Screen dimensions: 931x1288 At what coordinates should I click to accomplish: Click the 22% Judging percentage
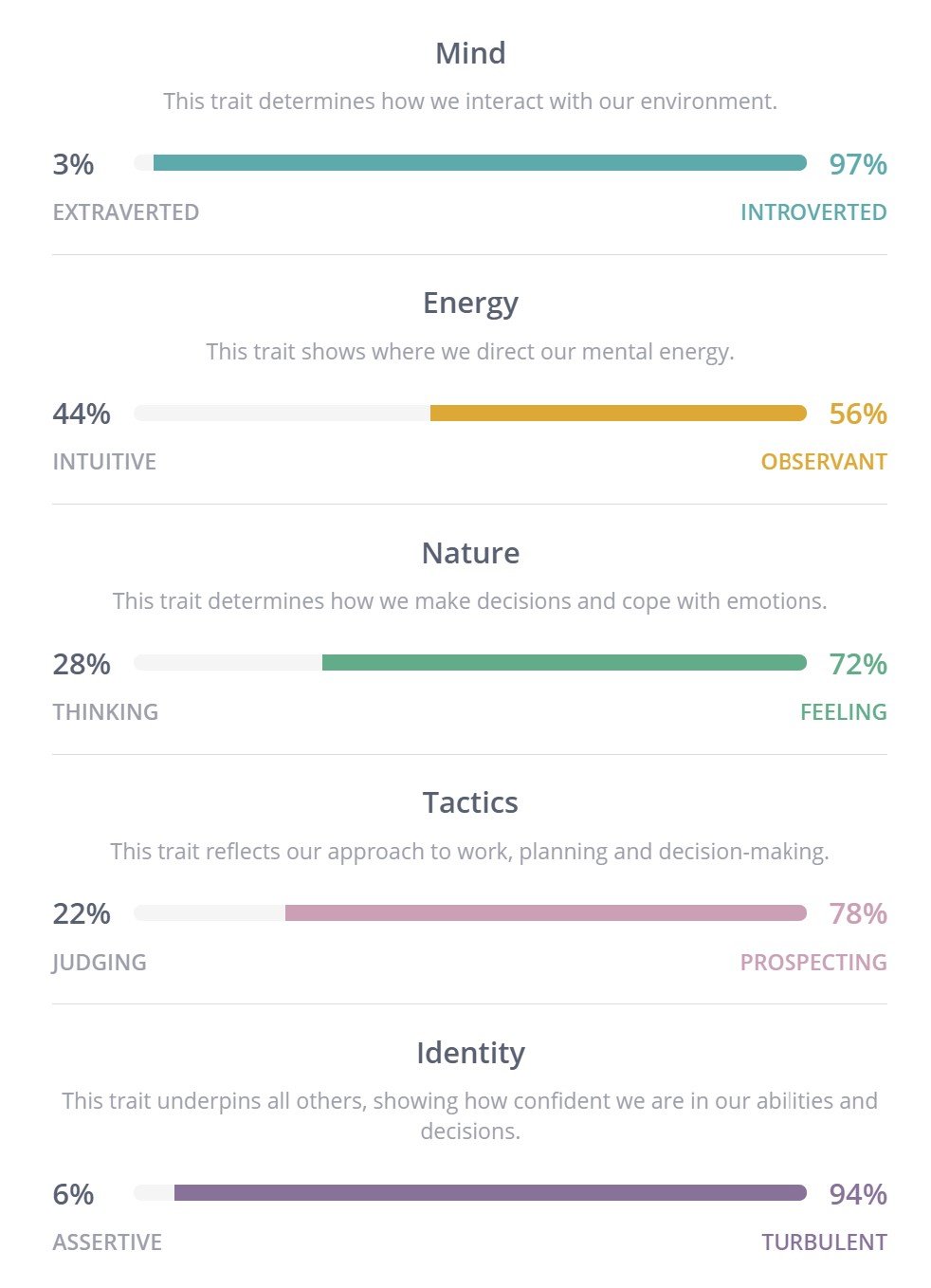82,914
